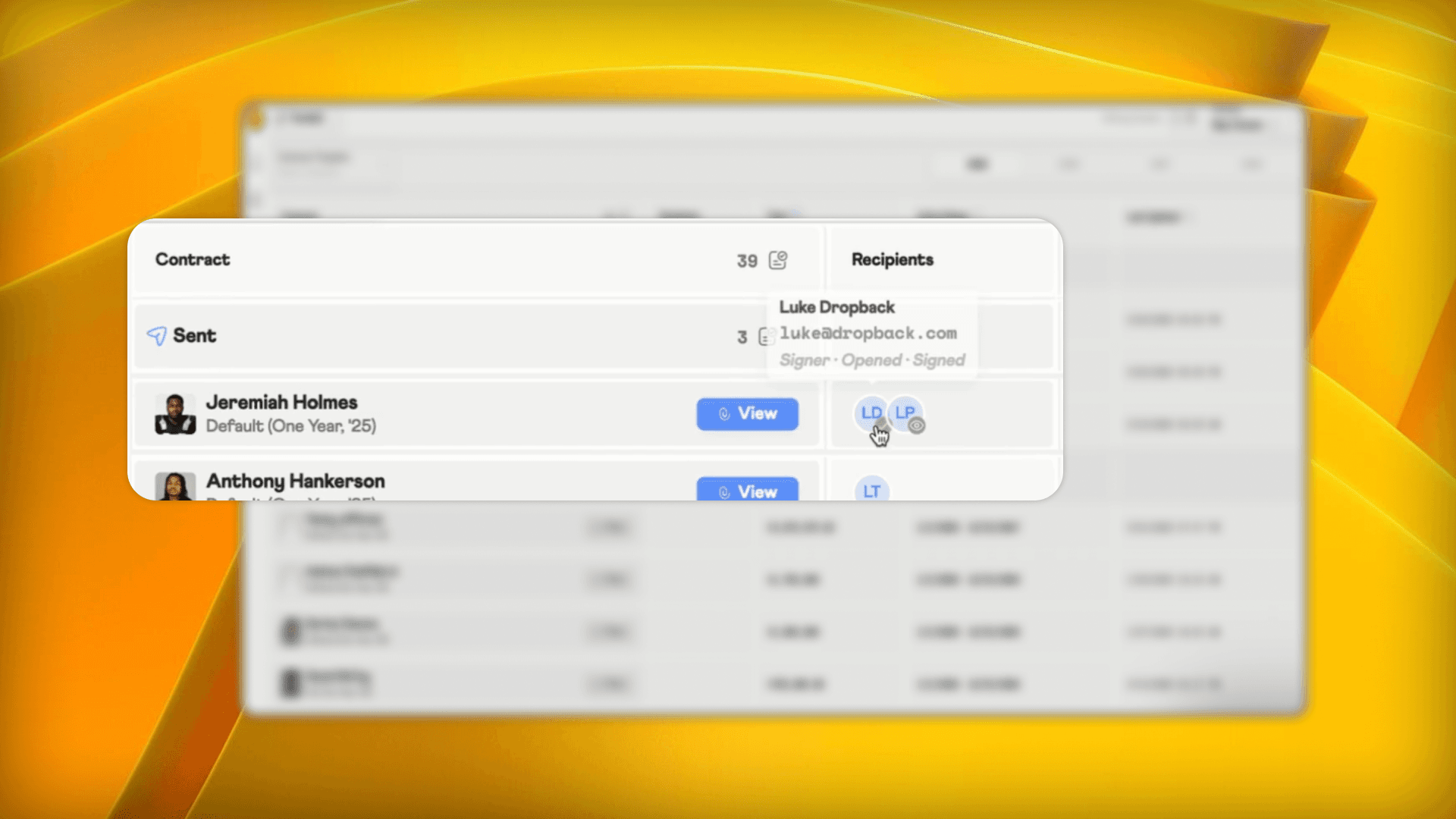Open Jeremiah Holmes' name link
The width and height of the screenshot is (1456, 819).
281,402
